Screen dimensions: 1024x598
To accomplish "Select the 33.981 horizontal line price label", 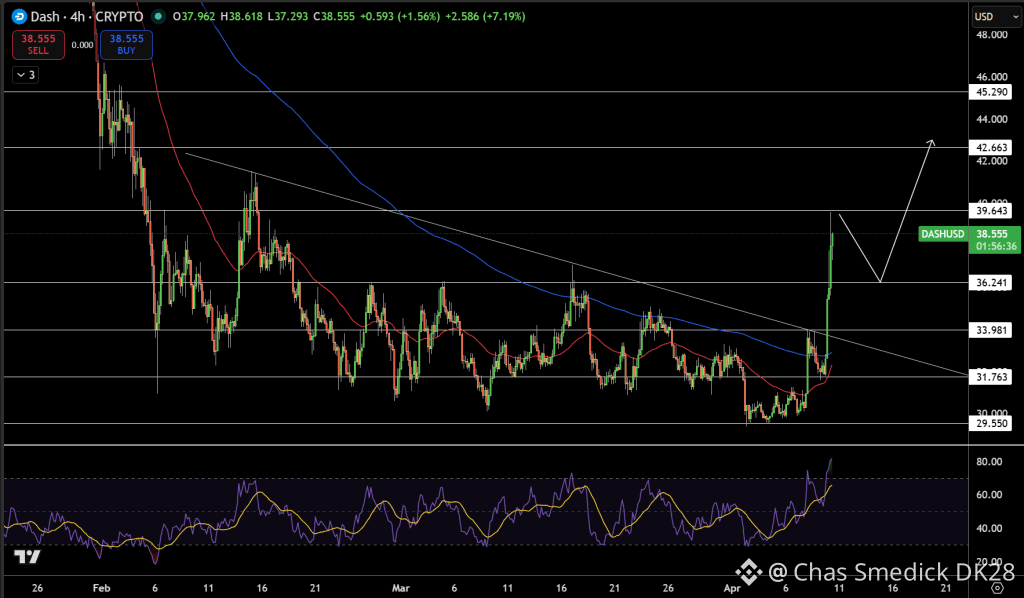I will [x=991, y=330].
